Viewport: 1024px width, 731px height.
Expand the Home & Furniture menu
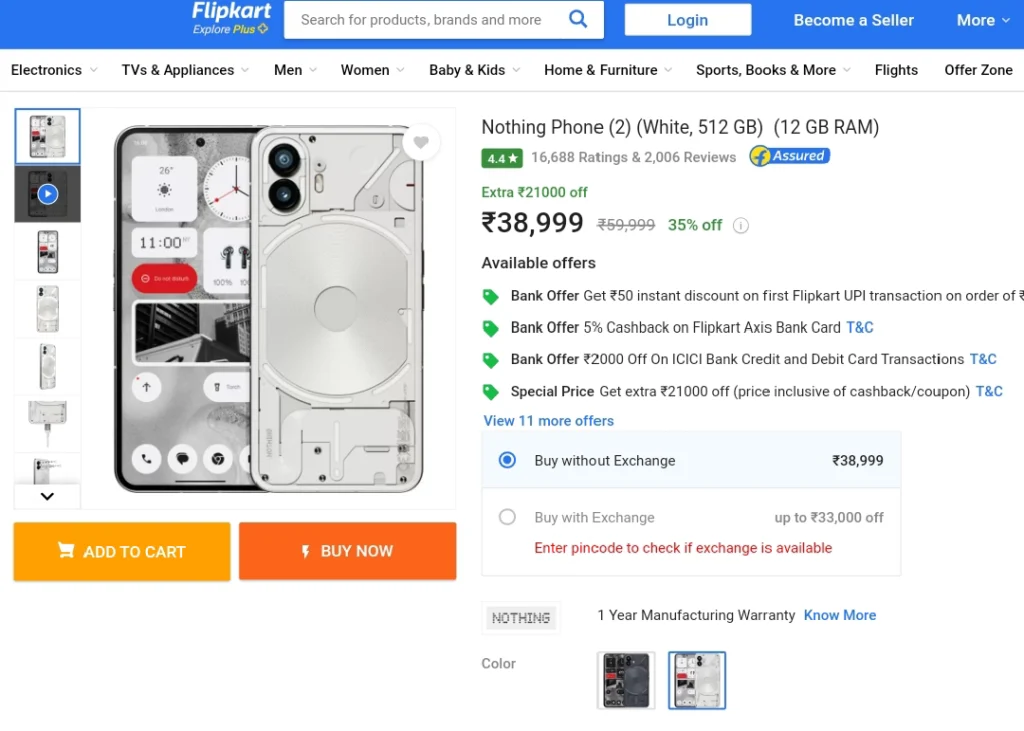click(x=608, y=70)
